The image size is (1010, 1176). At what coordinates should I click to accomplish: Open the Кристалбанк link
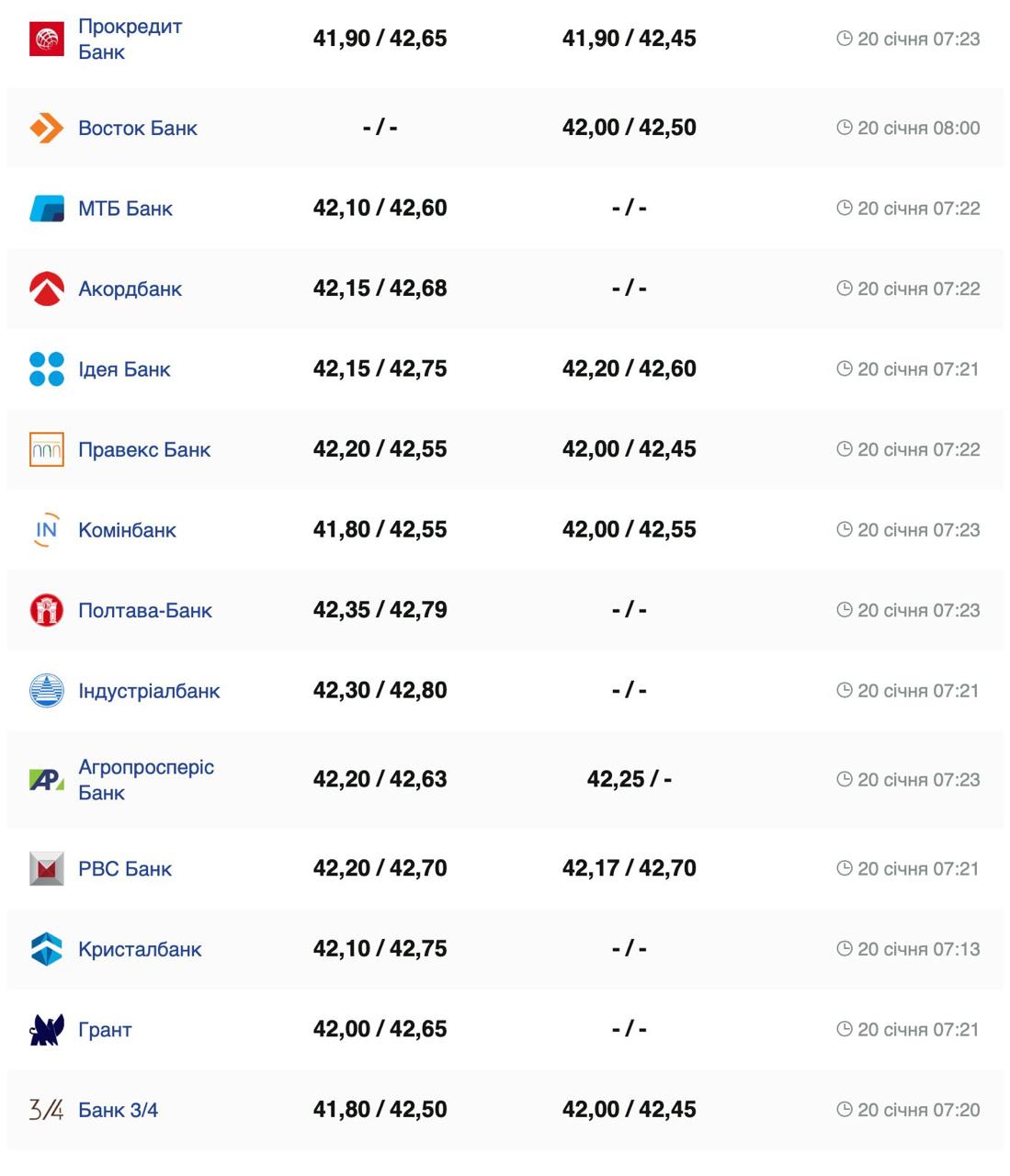[x=140, y=949]
